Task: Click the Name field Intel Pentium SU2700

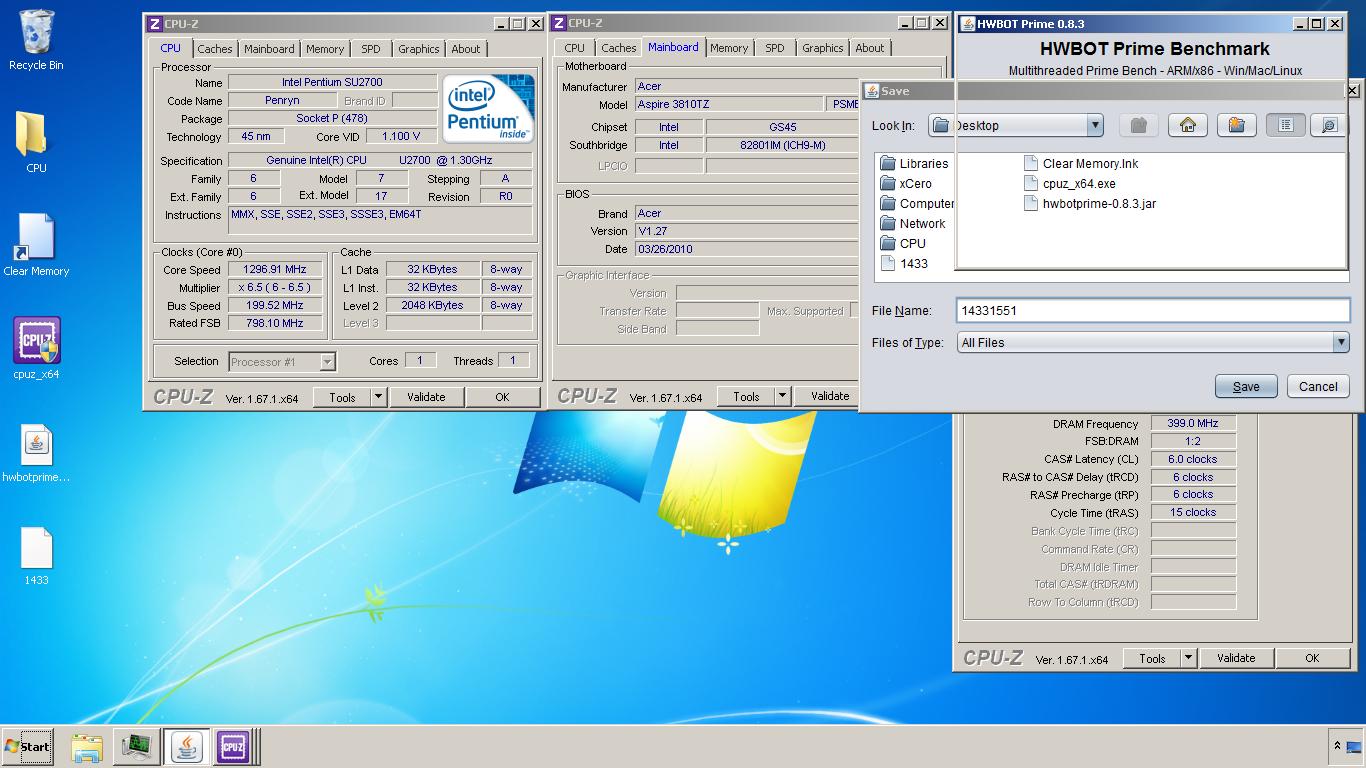Action: (333, 82)
